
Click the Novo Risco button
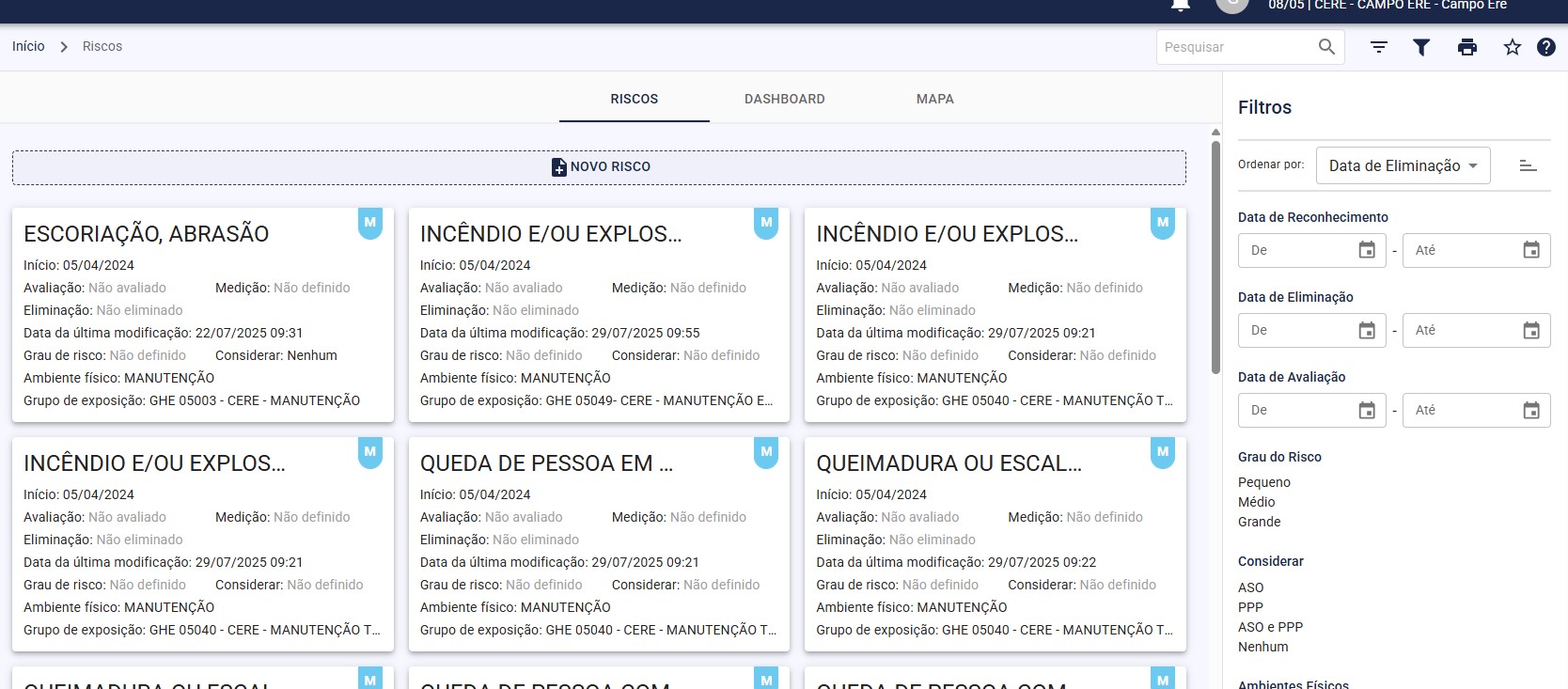click(x=599, y=167)
